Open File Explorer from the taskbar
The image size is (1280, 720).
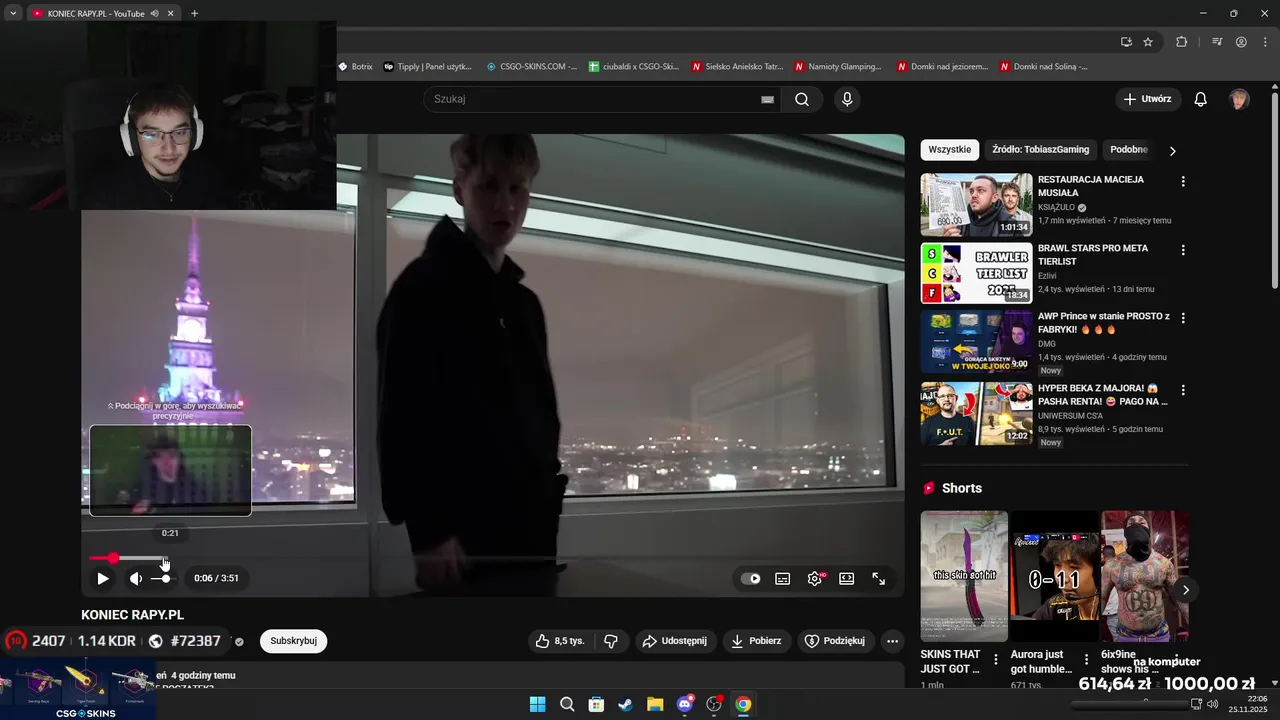[655, 704]
